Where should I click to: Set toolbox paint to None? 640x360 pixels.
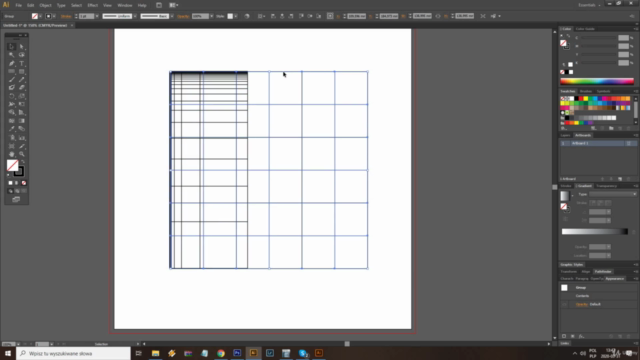[x=24, y=183]
